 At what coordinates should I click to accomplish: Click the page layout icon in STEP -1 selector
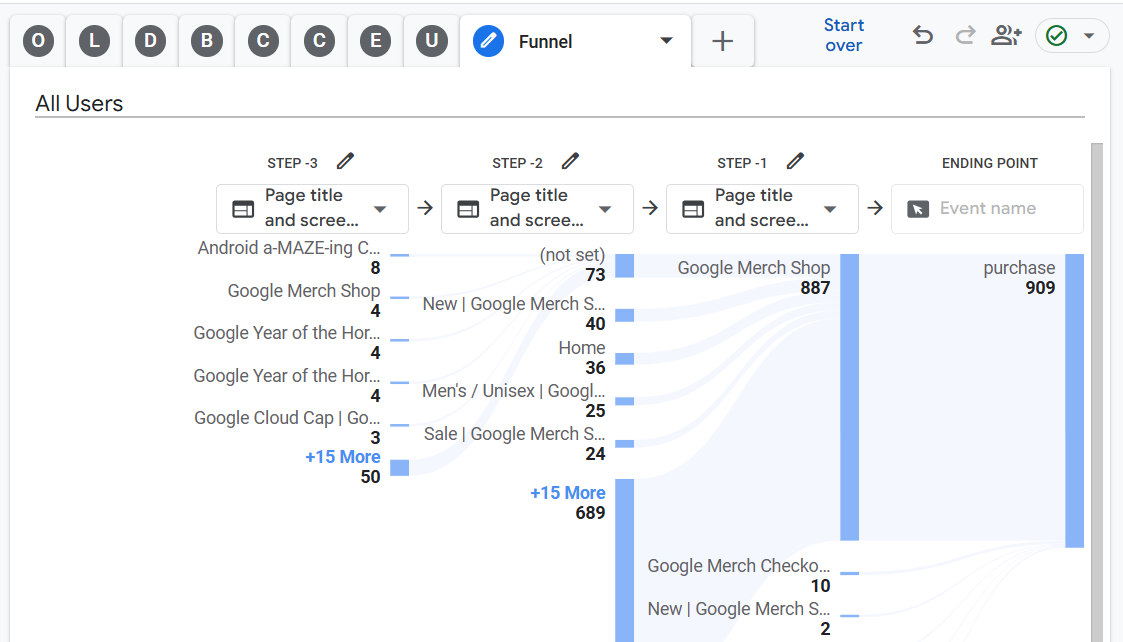pos(693,209)
